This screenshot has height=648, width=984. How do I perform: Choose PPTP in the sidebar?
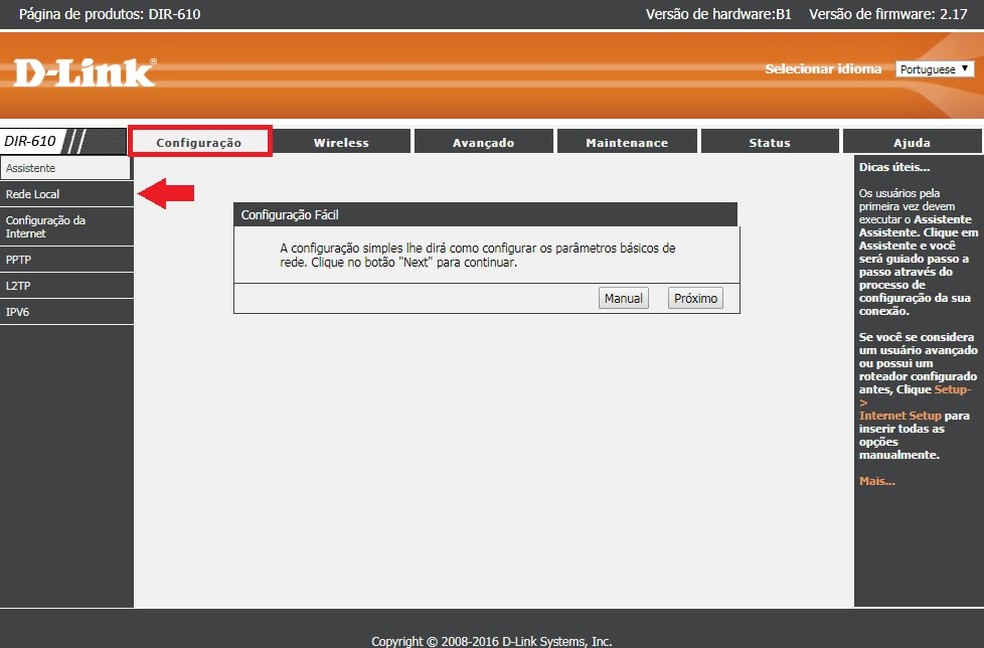[67, 259]
